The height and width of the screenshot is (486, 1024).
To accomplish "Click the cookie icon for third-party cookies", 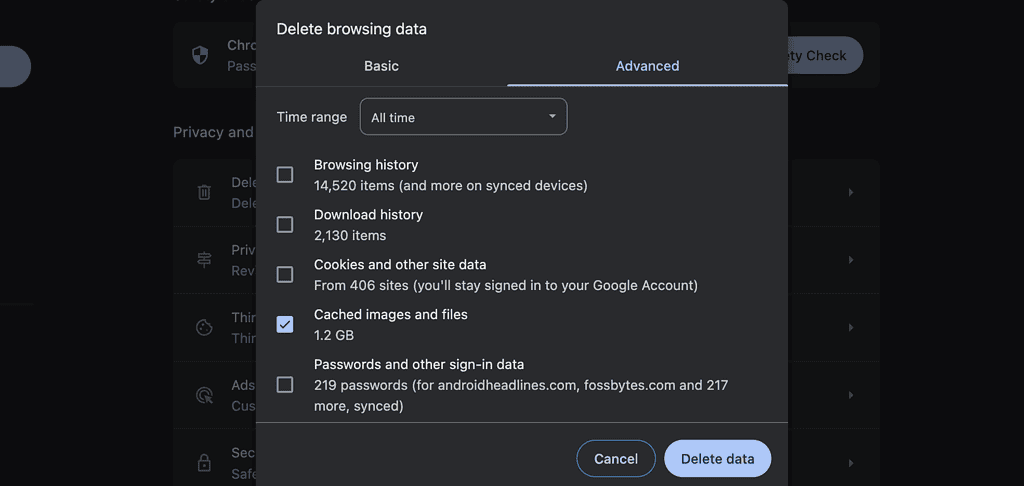I will coord(204,327).
